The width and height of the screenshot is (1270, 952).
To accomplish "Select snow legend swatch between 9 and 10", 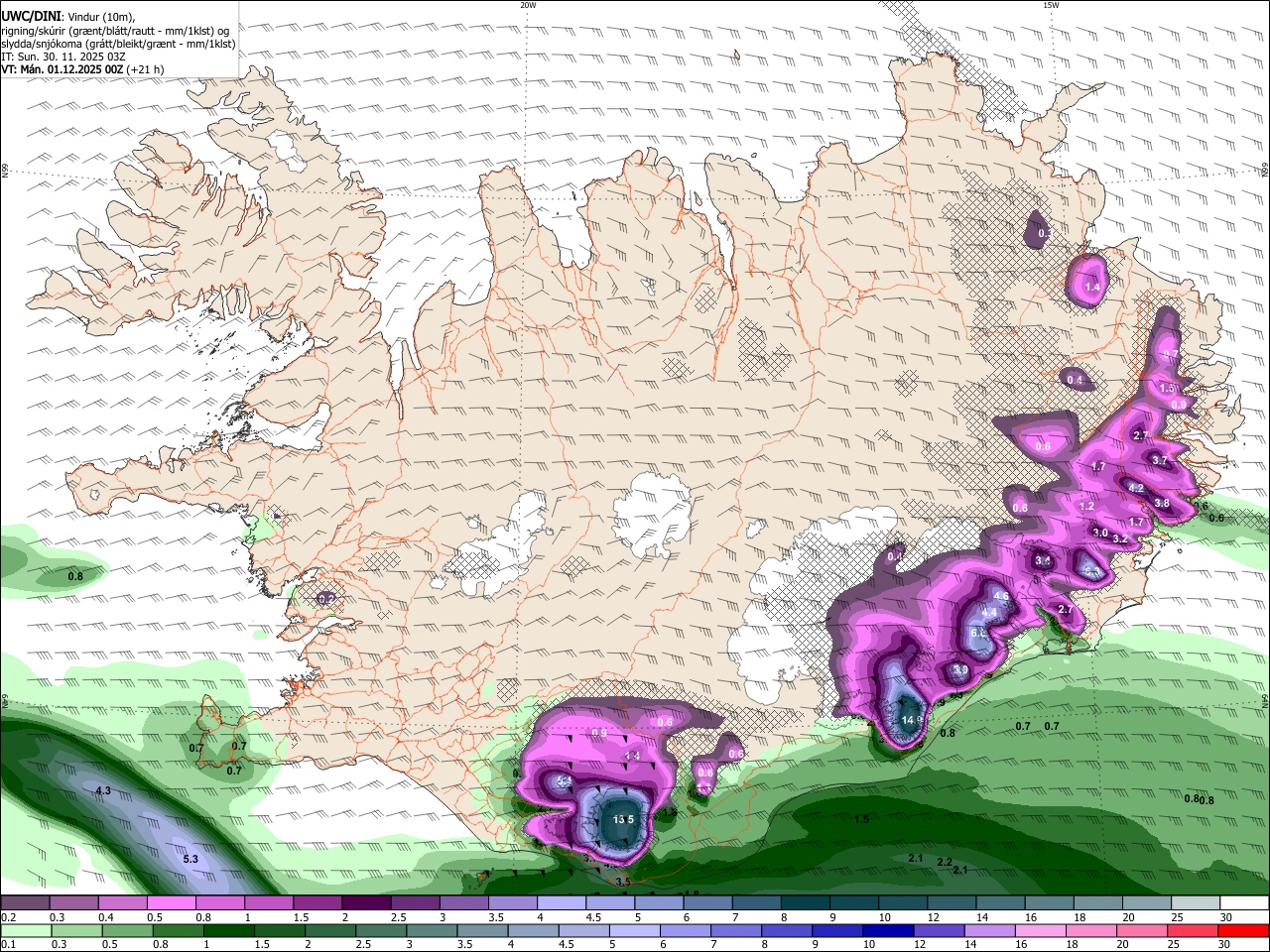I will point(854,903).
